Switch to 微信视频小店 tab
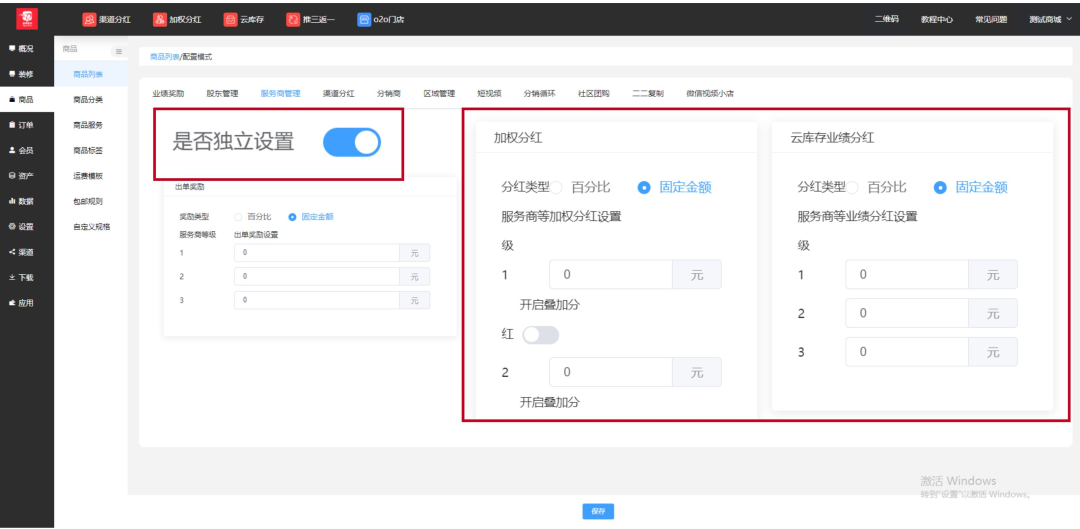Image resolution: width=1080 pixels, height=529 pixels. (x=710, y=94)
